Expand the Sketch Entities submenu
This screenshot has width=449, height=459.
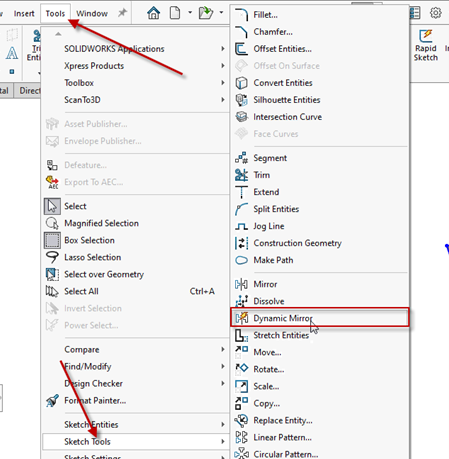coord(135,424)
